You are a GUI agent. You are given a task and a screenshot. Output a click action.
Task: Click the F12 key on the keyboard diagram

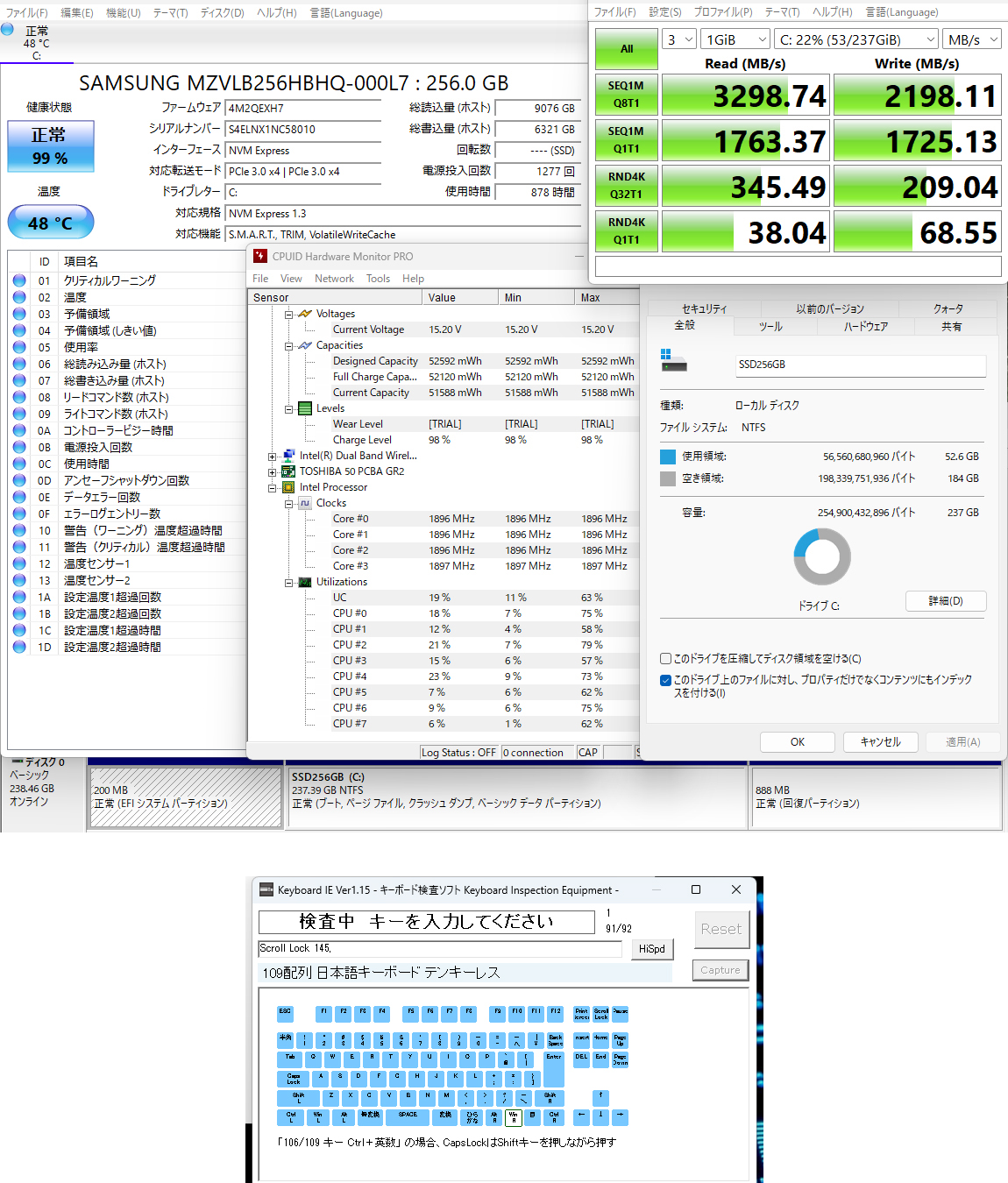[x=555, y=1014]
